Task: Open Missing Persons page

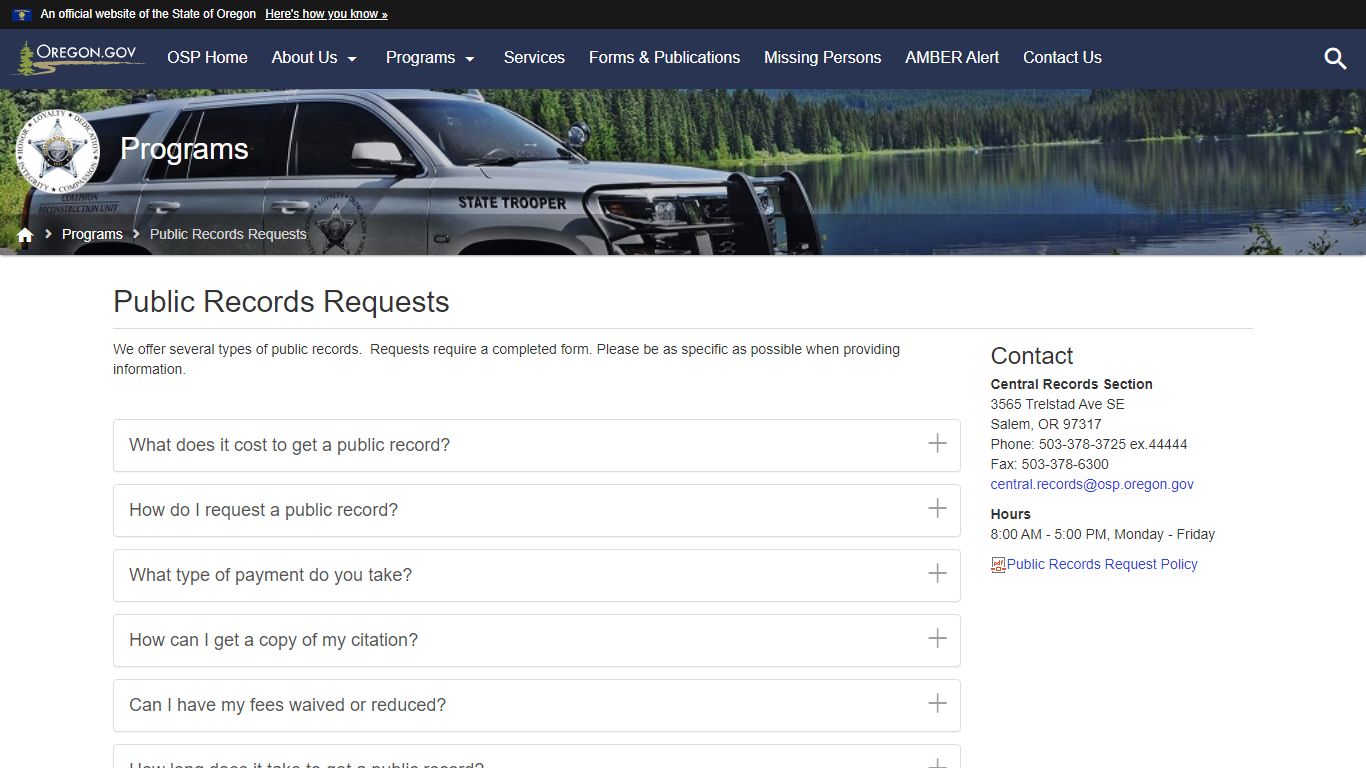Action: (822, 58)
